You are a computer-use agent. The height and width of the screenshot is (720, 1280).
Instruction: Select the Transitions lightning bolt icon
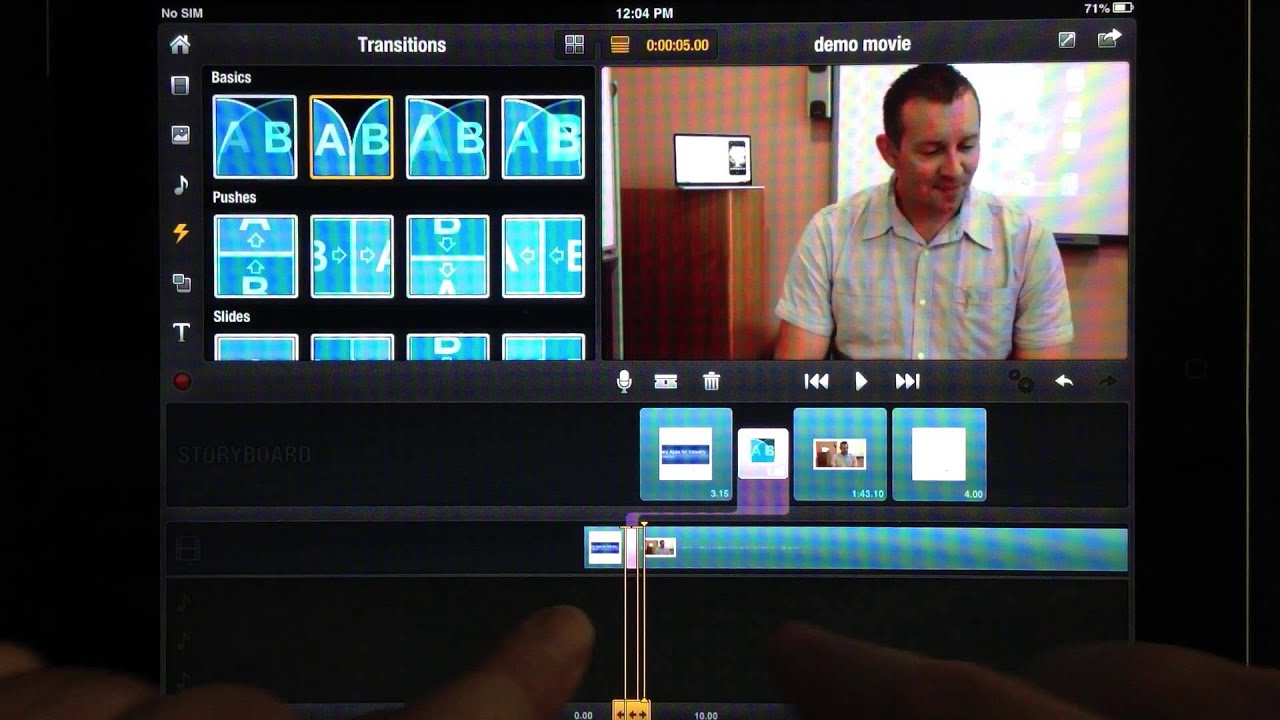pos(180,233)
